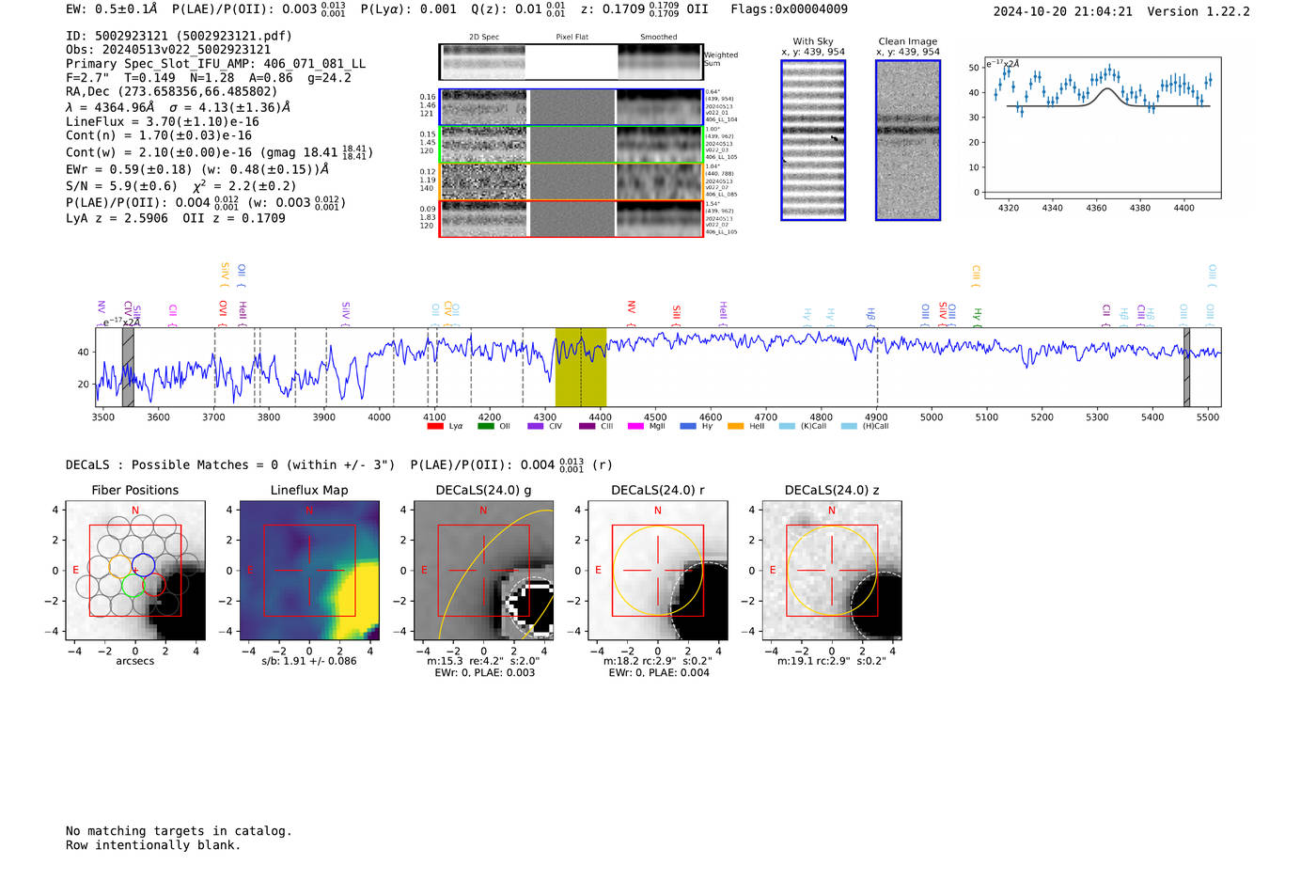Click the DECaLS z band image
1316x896 pixels.
click(831, 570)
